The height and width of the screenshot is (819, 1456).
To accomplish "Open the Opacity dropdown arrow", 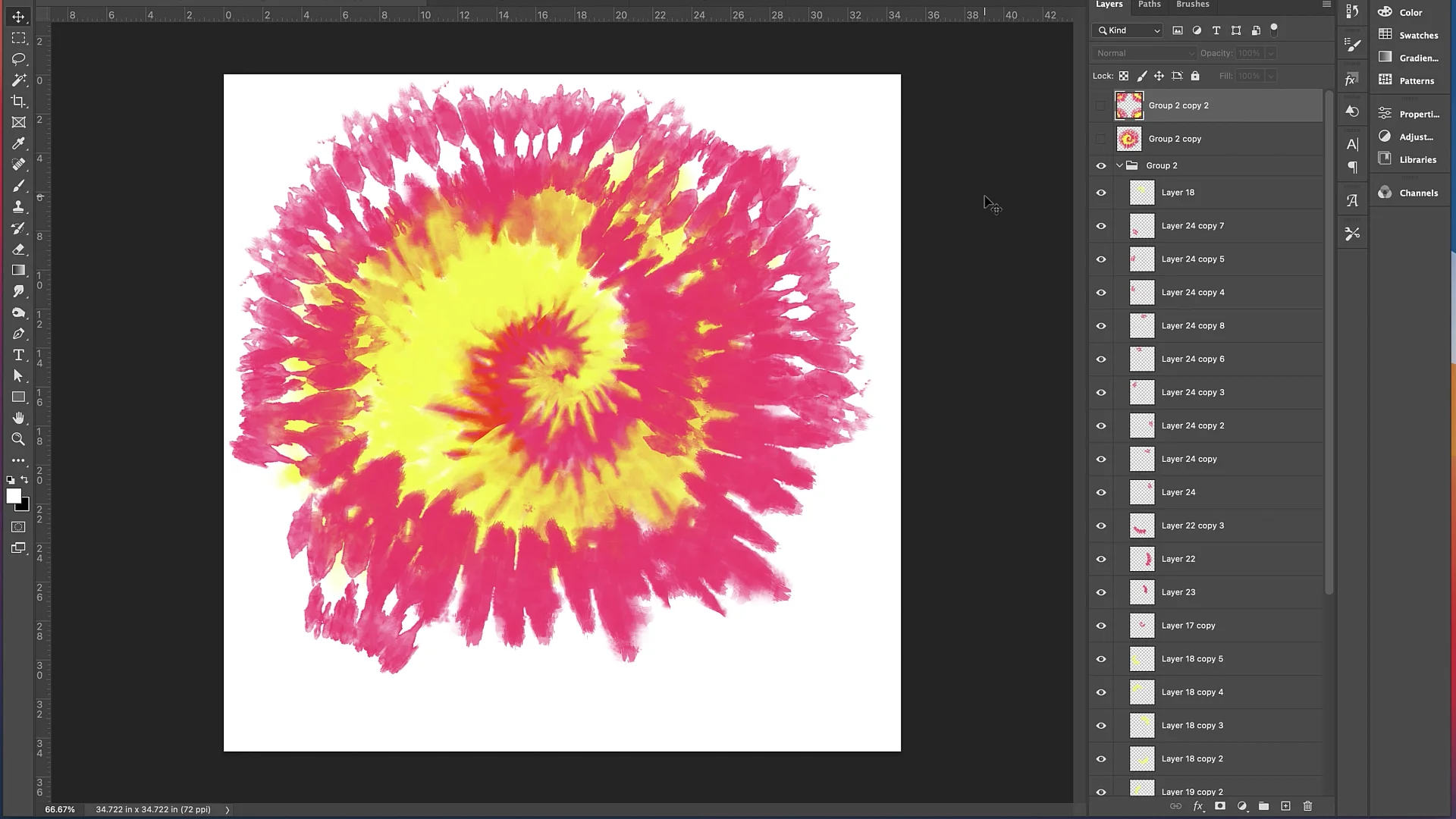I will 1271,53.
